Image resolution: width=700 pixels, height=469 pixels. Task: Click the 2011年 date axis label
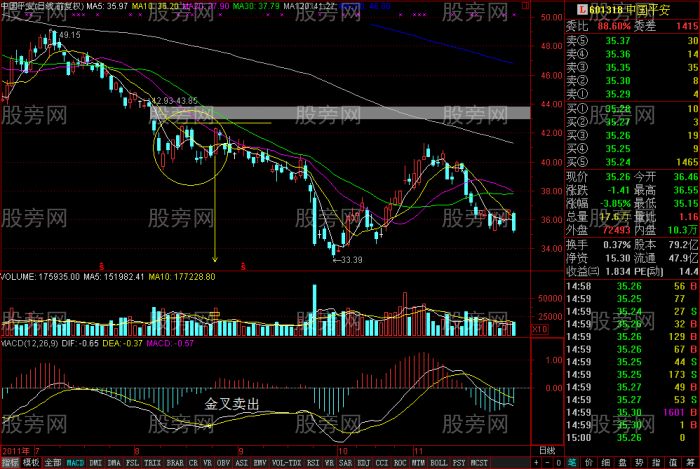(x=17, y=451)
